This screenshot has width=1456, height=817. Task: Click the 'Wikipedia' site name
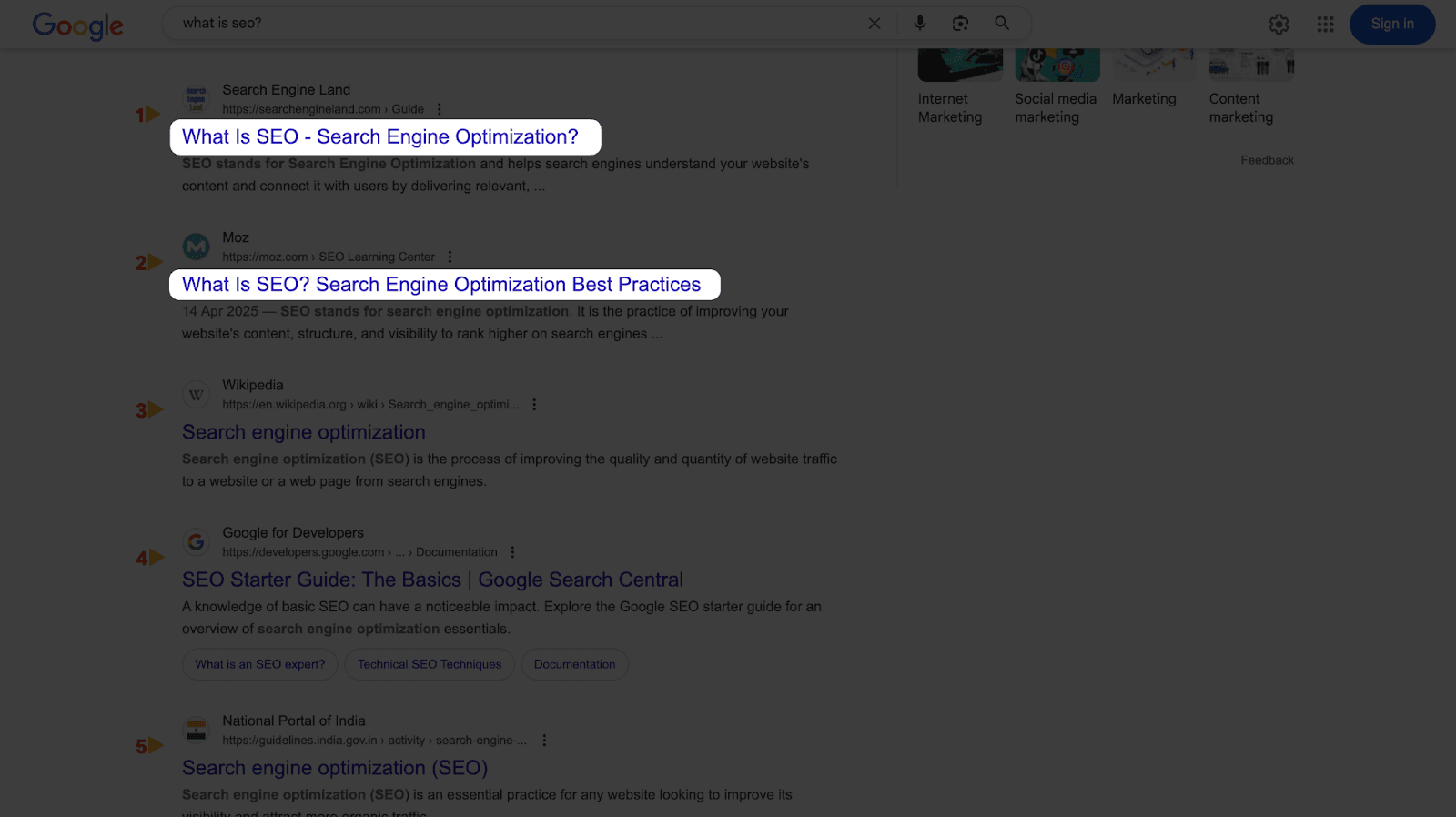click(253, 386)
